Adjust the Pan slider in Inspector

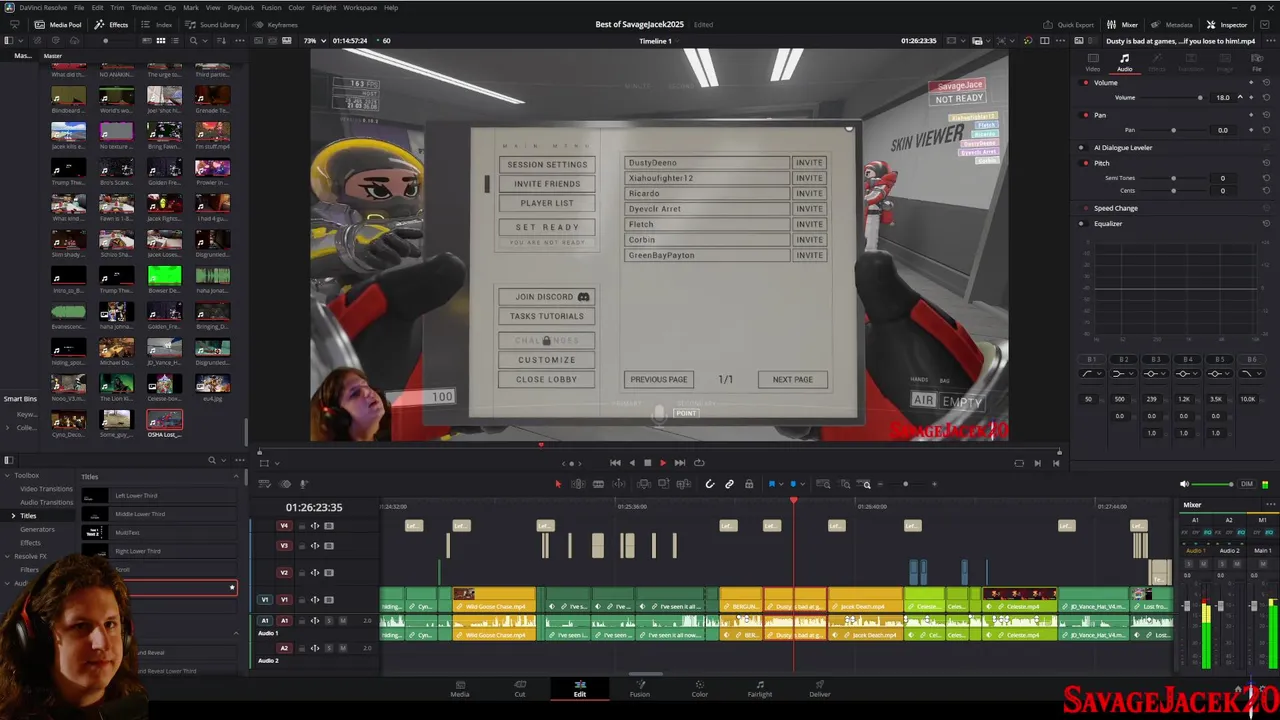tap(1172, 130)
